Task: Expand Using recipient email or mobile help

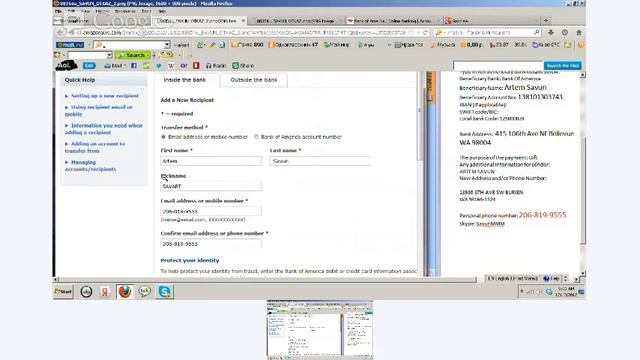Action: (98, 111)
